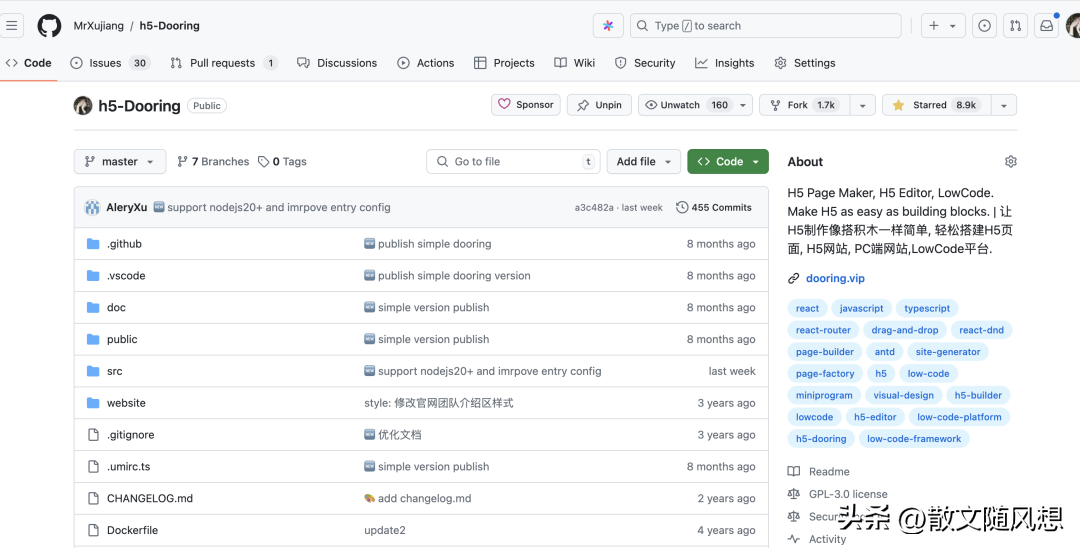Switch to the Pull requests tab
The image size is (1080, 548).
(224, 63)
